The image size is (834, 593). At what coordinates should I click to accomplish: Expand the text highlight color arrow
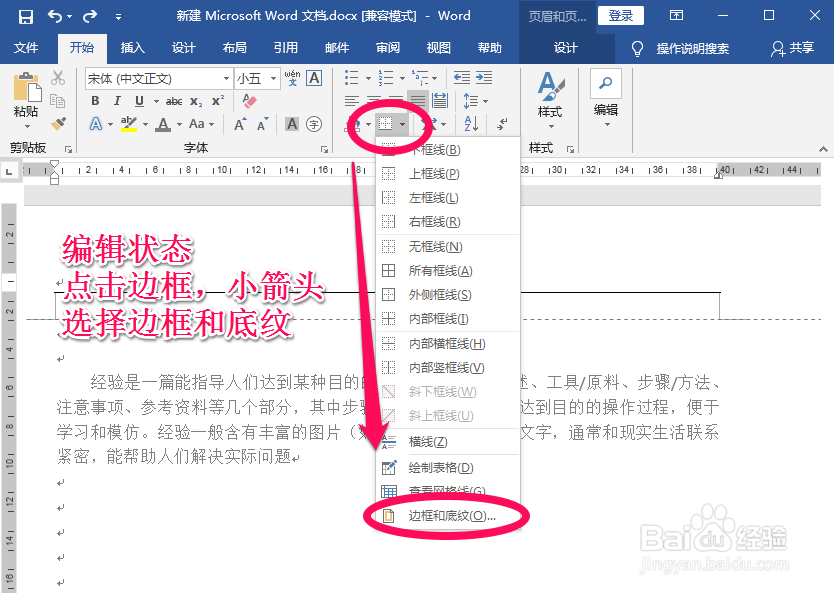(x=145, y=124)
